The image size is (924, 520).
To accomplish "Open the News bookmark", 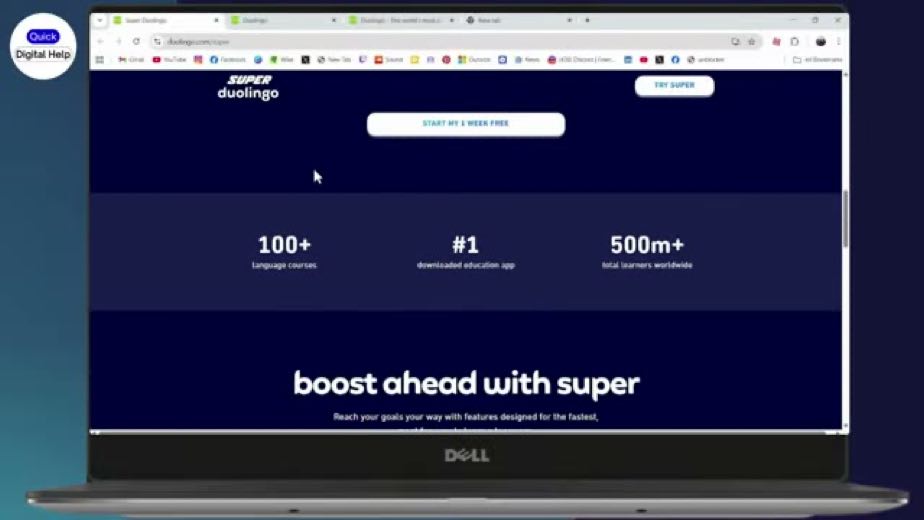I will (527, 60).
